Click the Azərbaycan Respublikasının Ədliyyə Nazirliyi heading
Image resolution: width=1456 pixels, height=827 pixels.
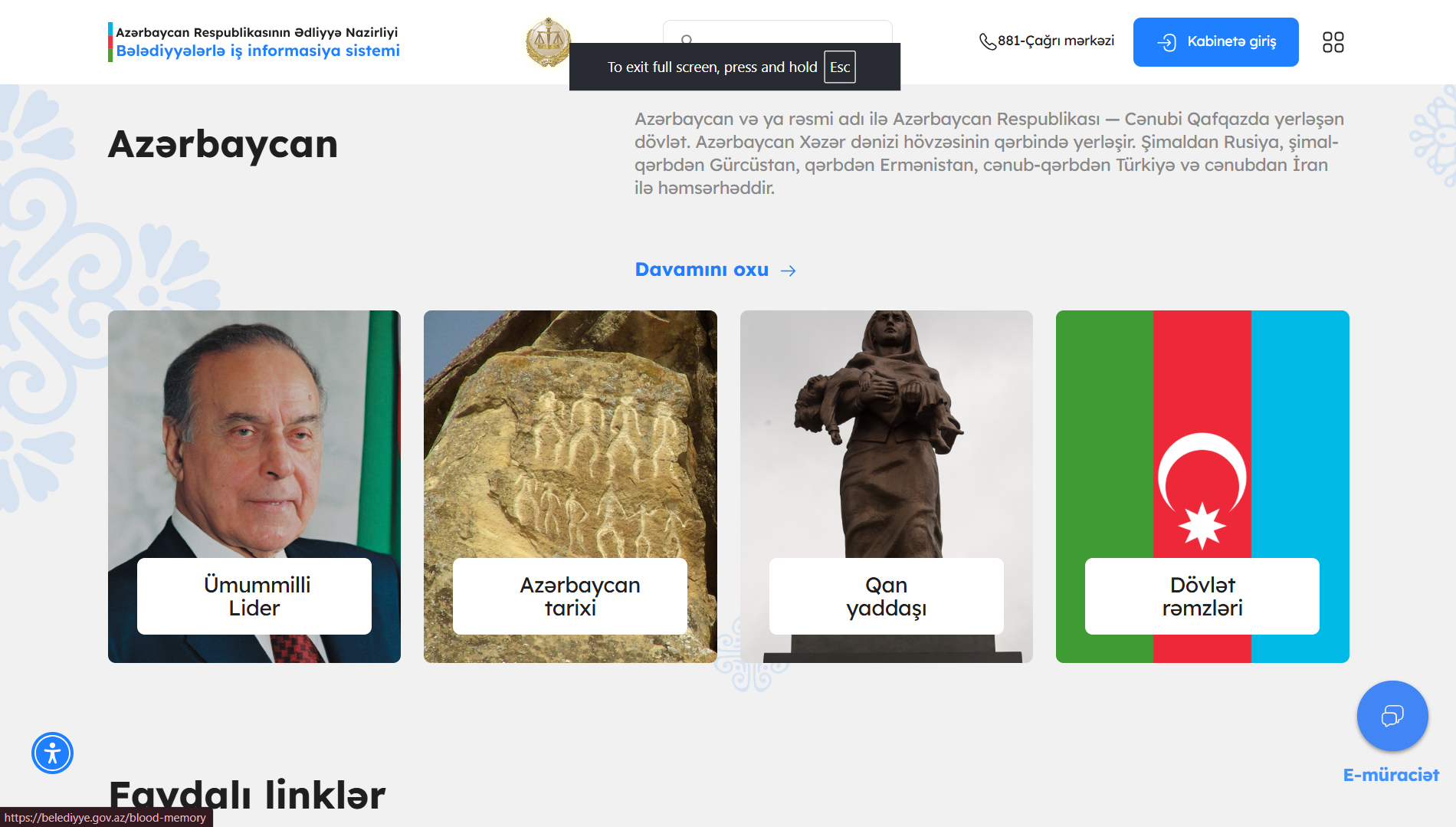click(x=257, y=32)
